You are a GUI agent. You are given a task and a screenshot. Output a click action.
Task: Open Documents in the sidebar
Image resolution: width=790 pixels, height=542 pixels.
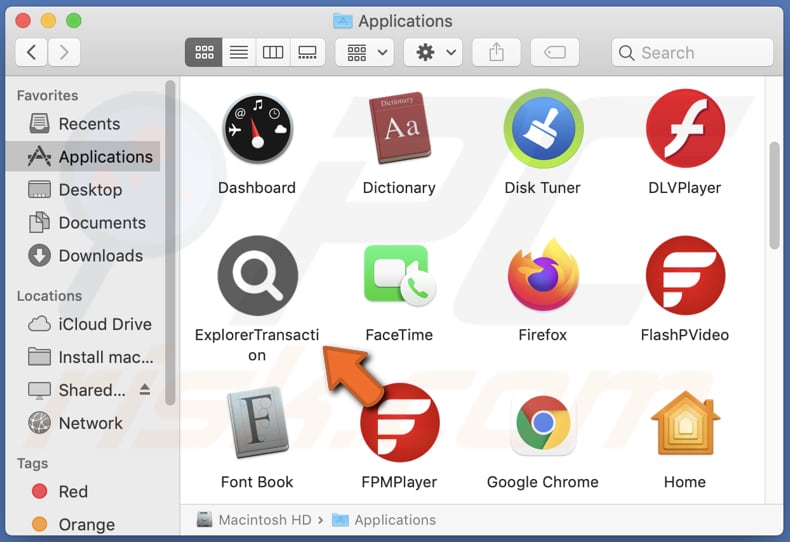point(84,223)
